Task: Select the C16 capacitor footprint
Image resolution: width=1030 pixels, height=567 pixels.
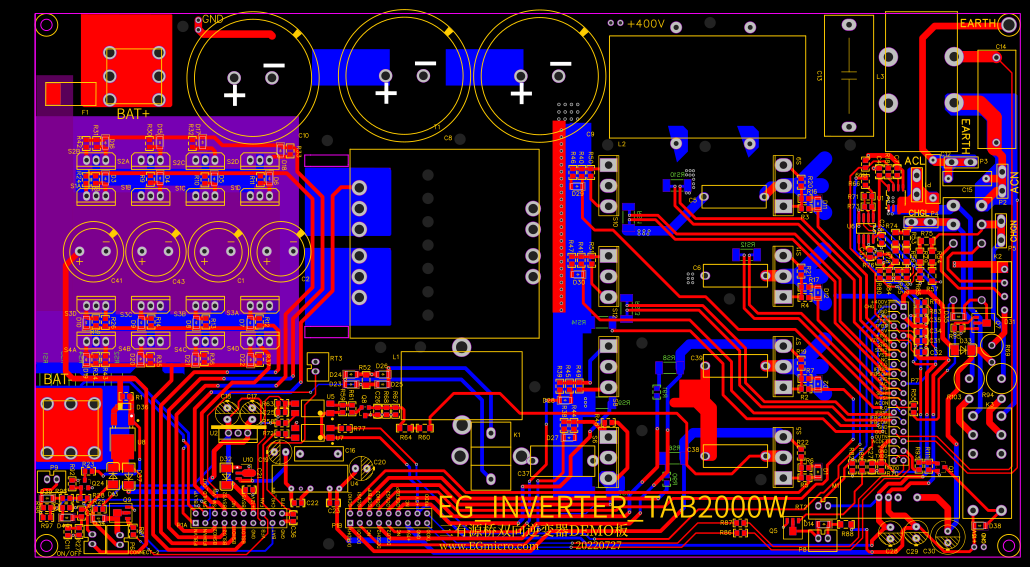Action: 319,453
